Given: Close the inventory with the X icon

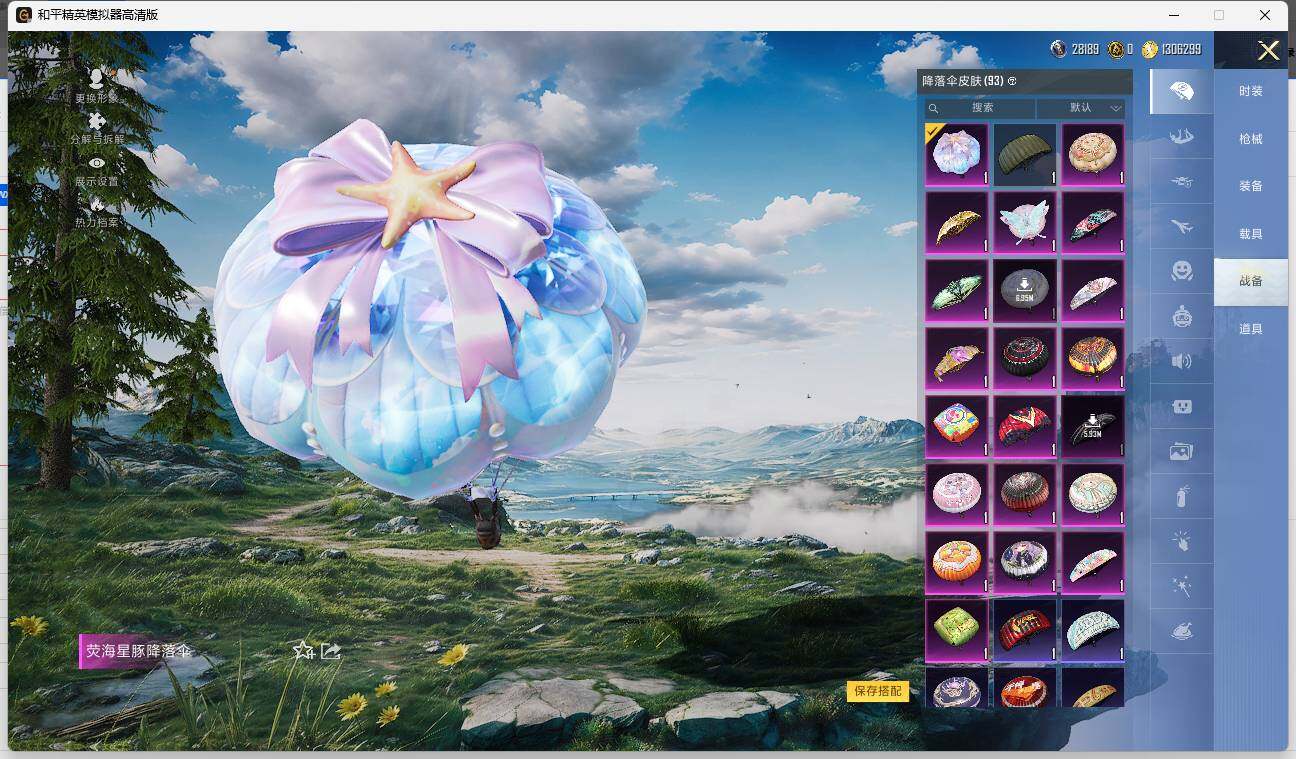Looking at the screenshot, I should pos(1268,51).
